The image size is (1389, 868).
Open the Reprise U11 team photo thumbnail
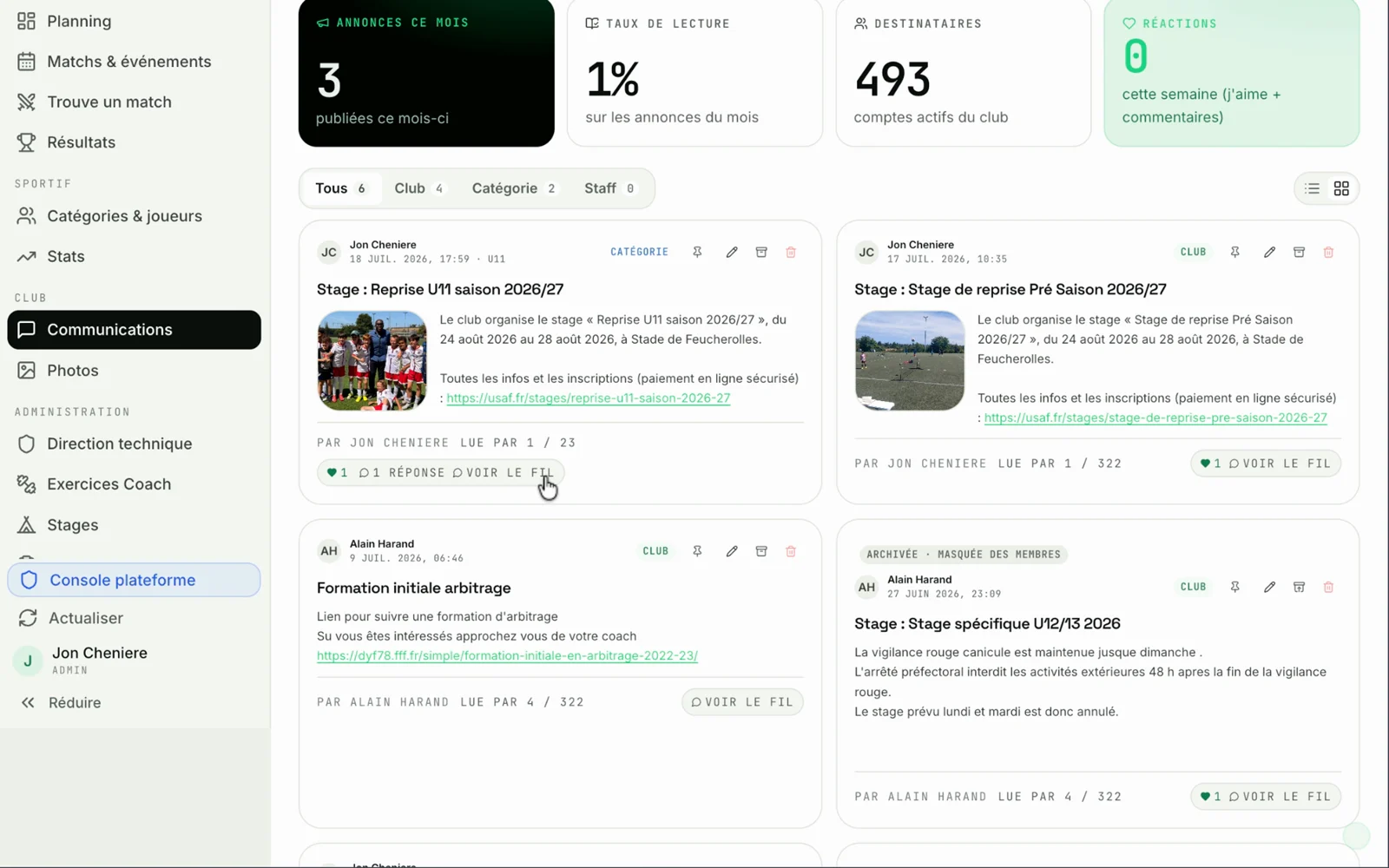(372, 360)
